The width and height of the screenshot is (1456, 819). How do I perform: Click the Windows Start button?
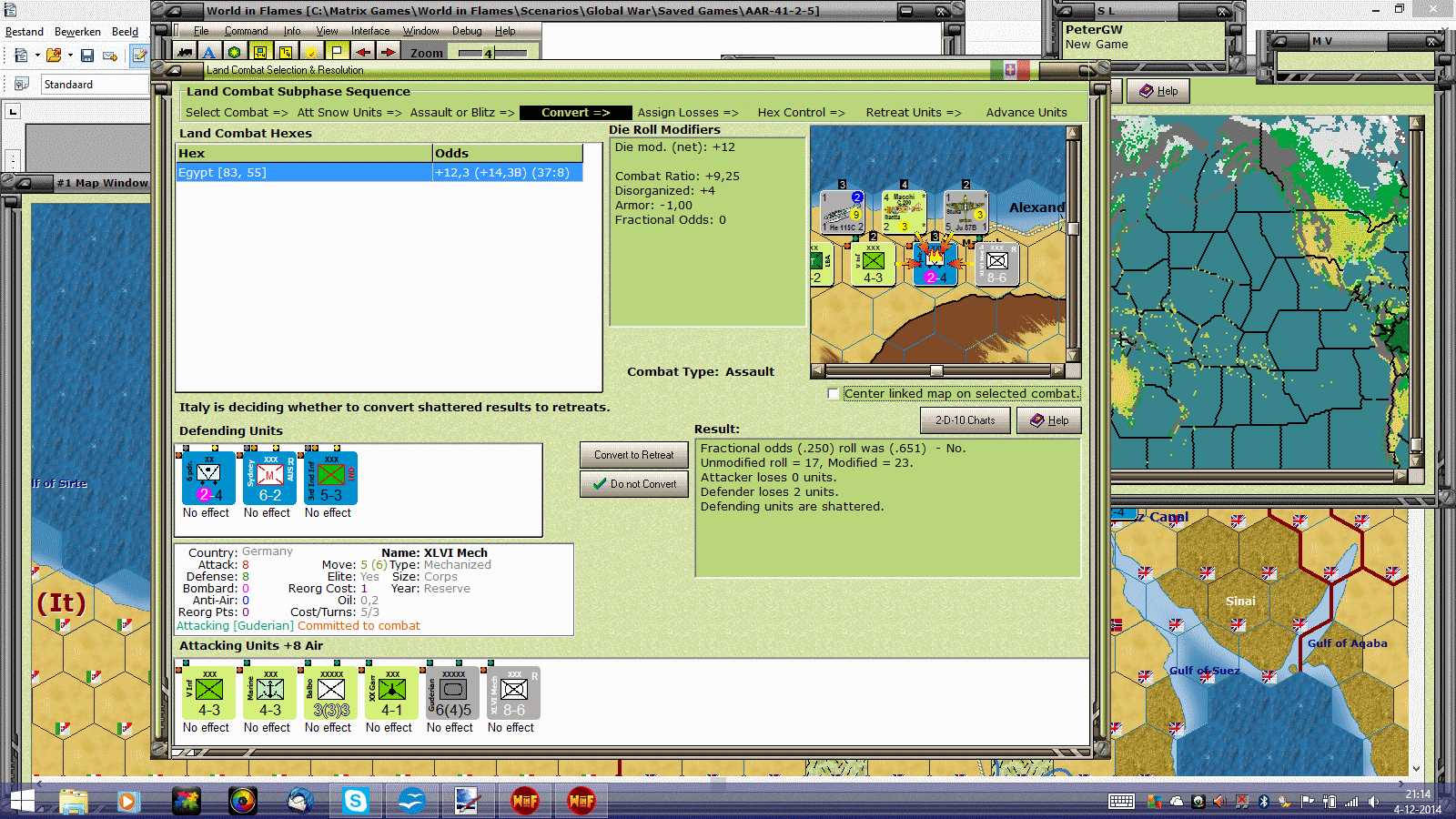pyautogui.click(x=22, y=801)
